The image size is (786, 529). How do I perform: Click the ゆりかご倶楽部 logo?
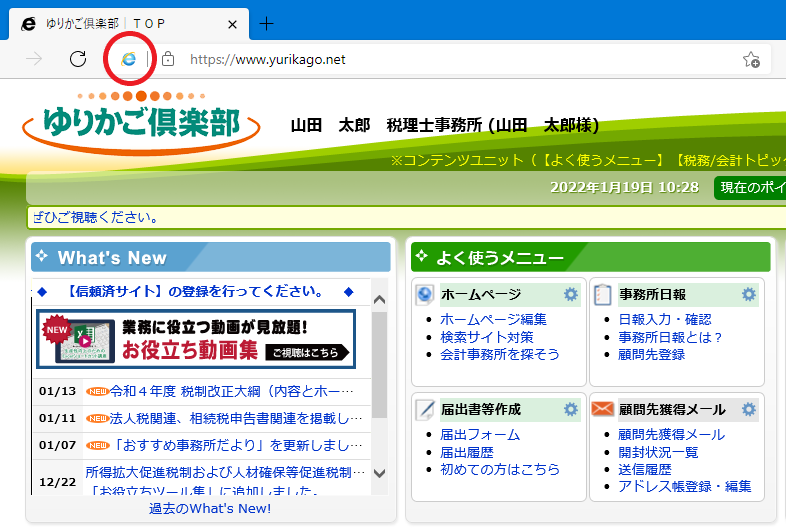[141, 124]
